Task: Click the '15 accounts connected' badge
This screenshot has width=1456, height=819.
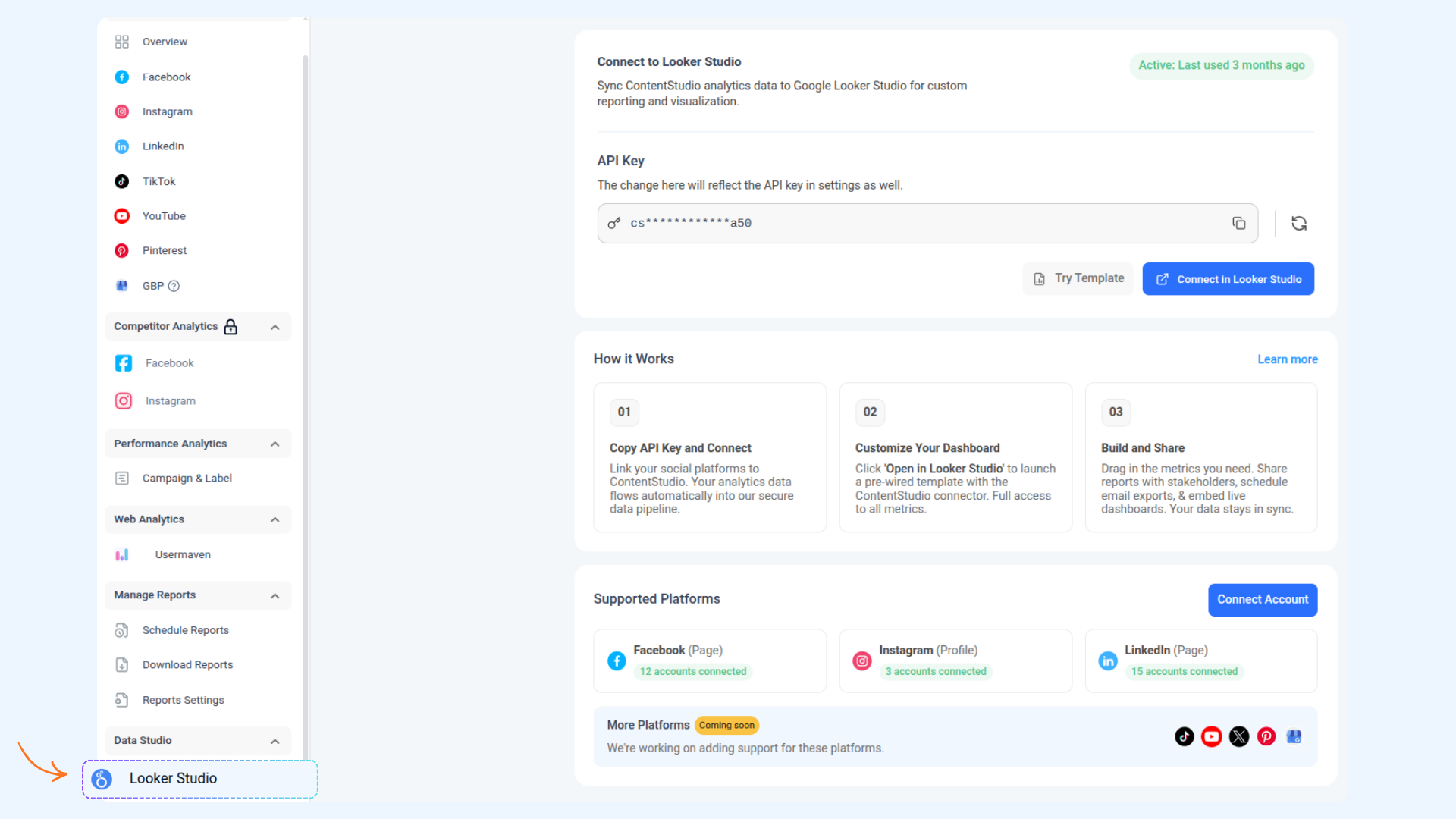Action: [x=1185, y=671]
